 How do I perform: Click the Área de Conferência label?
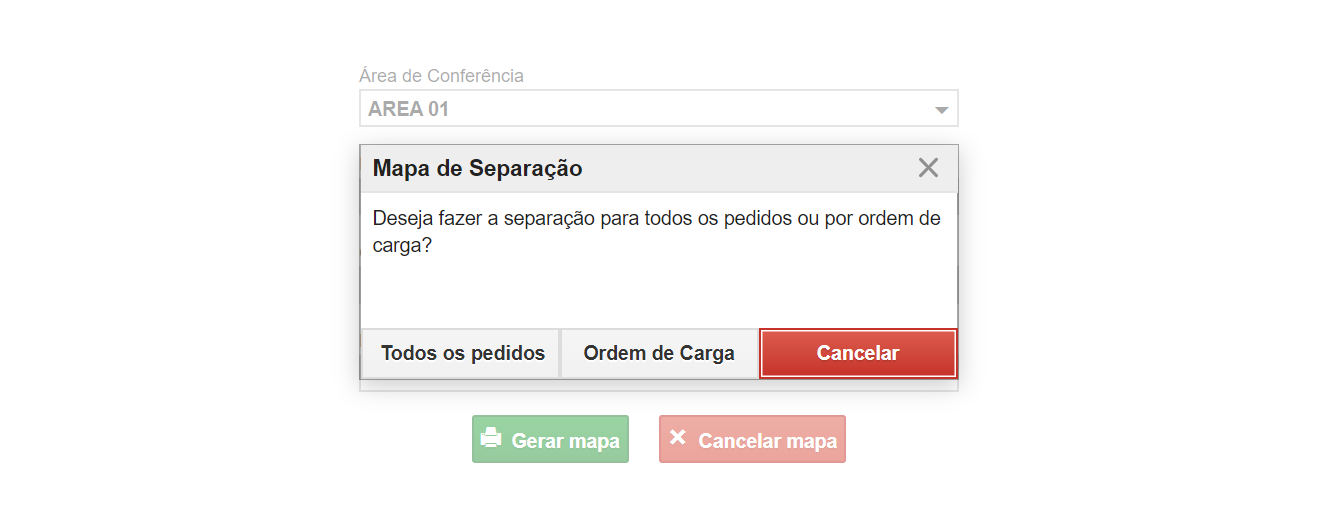point(441,76)
